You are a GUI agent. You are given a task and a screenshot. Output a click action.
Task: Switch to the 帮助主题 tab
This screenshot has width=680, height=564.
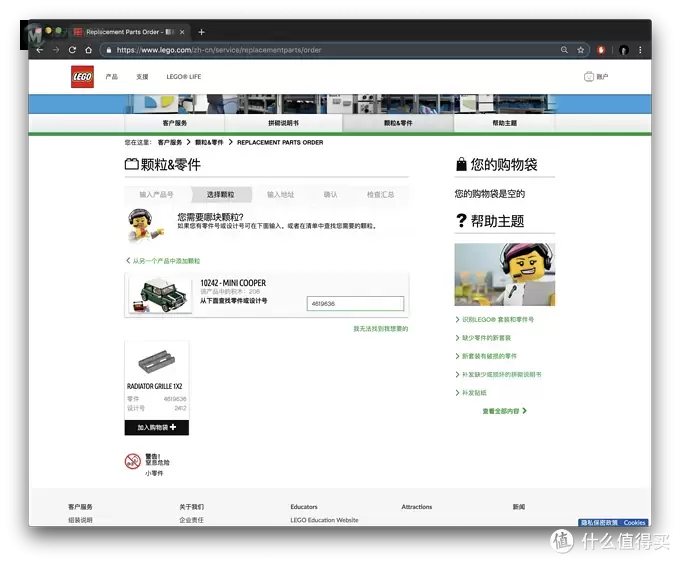(504, 123)
